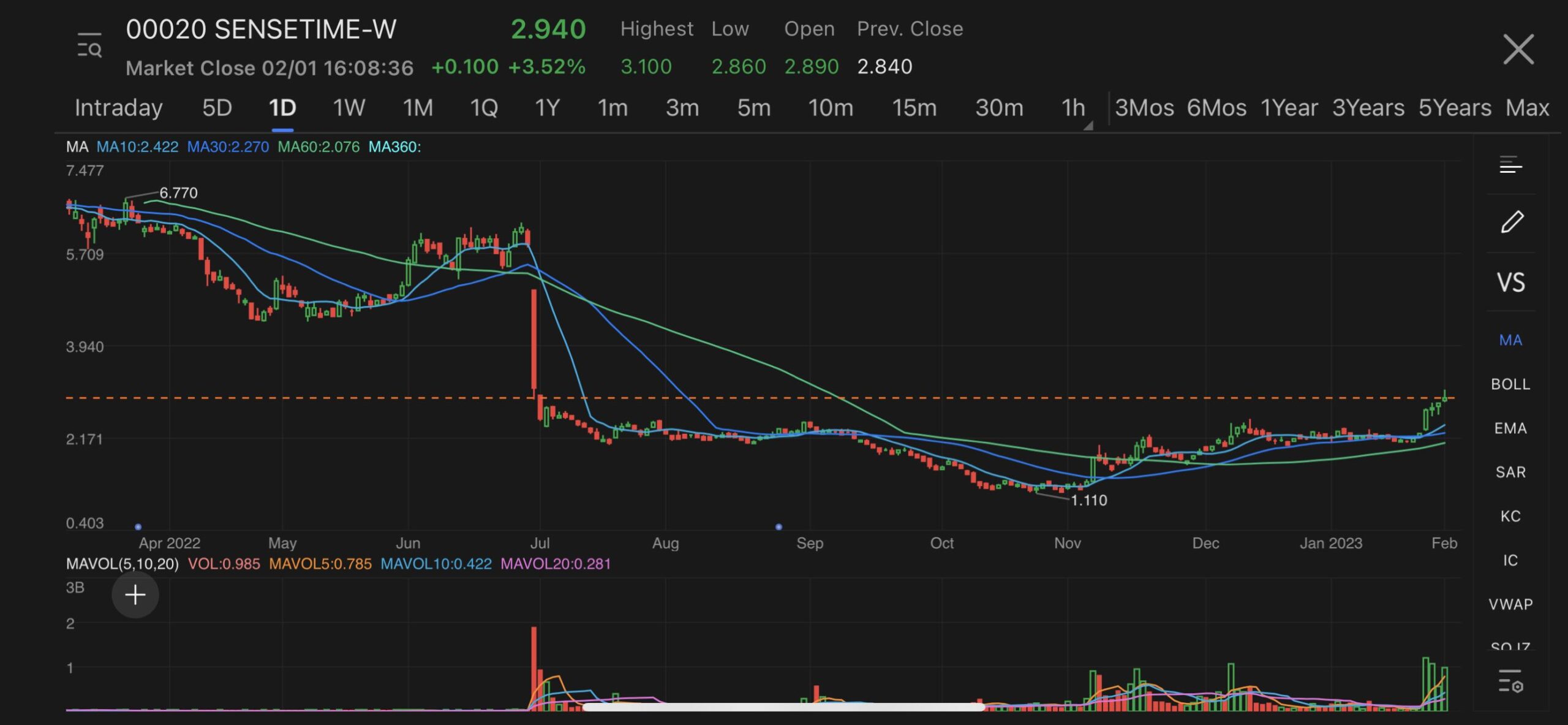Click the horizontal chart scrollbar
1568x725 pixels.
[x=784, y=707]
